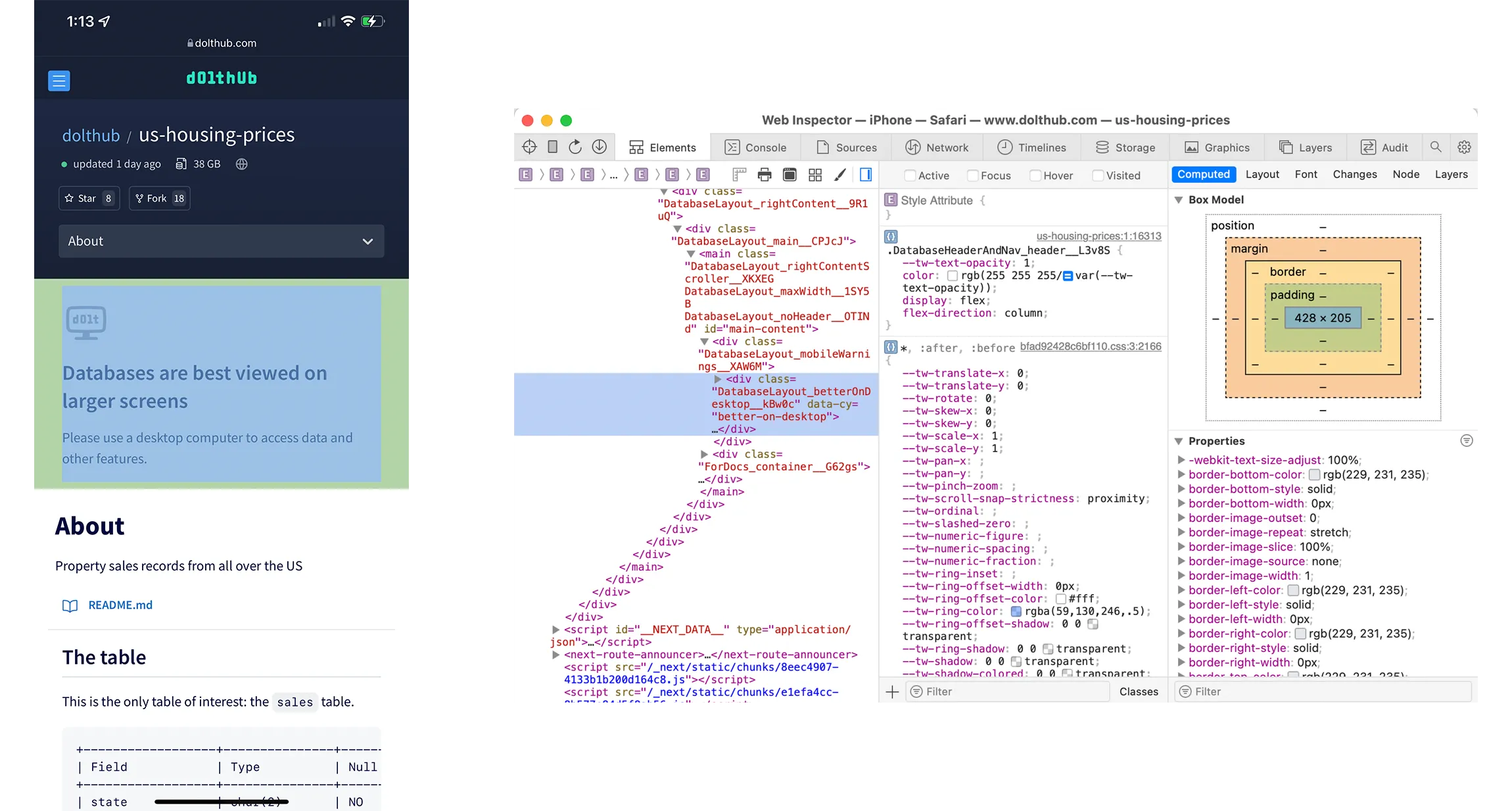Click the download page icon
This screenshot has height=811, width=1512.
(x=599, y=147)
